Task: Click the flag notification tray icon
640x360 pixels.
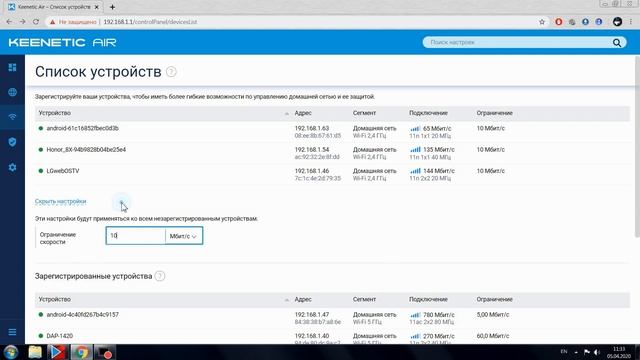Action: coord(587,352)
